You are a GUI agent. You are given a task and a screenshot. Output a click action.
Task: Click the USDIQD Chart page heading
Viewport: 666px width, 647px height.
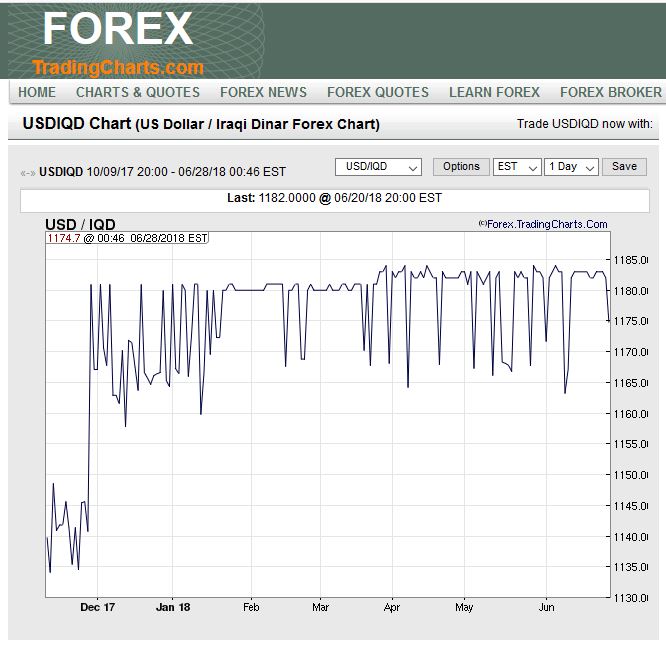pyautogui.click(x=201, y=124)
